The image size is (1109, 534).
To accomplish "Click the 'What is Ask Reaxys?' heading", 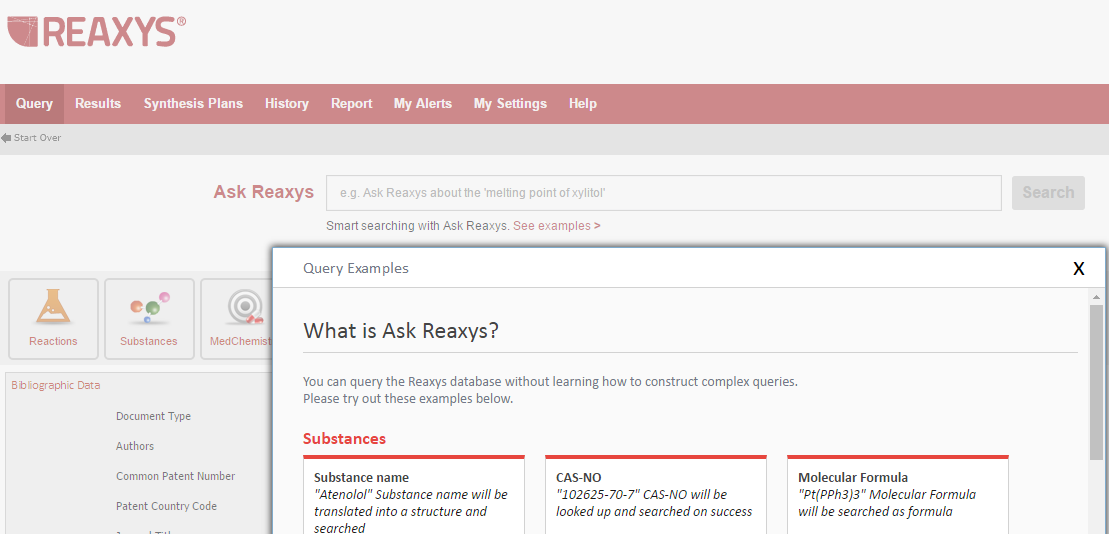I will tap(401, 330).
